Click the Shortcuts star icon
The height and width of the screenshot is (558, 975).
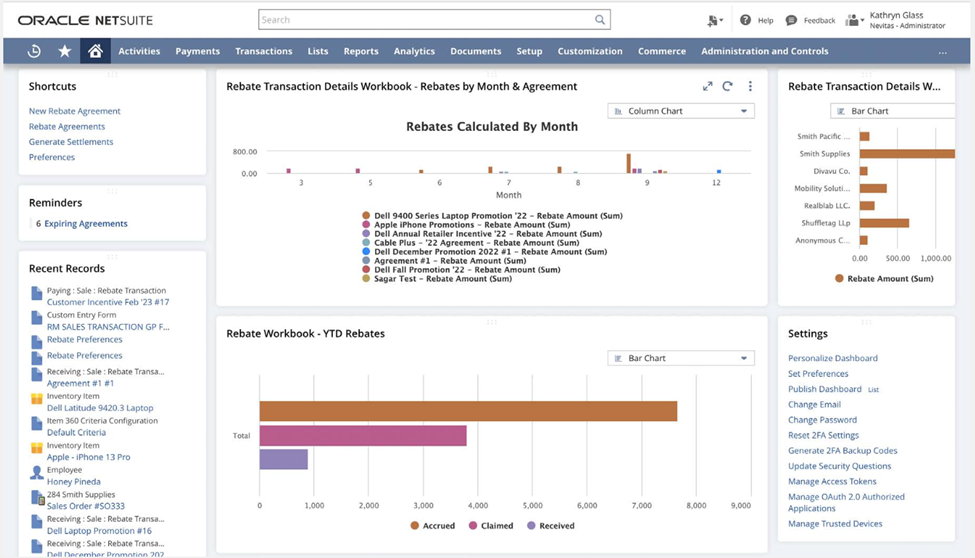tap(65, 51)
